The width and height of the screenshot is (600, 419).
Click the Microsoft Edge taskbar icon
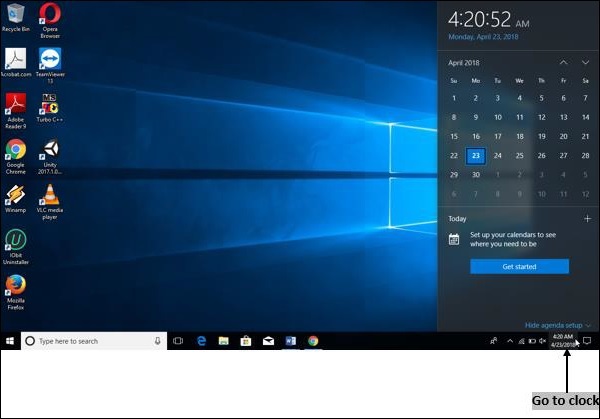pos(201,341)
